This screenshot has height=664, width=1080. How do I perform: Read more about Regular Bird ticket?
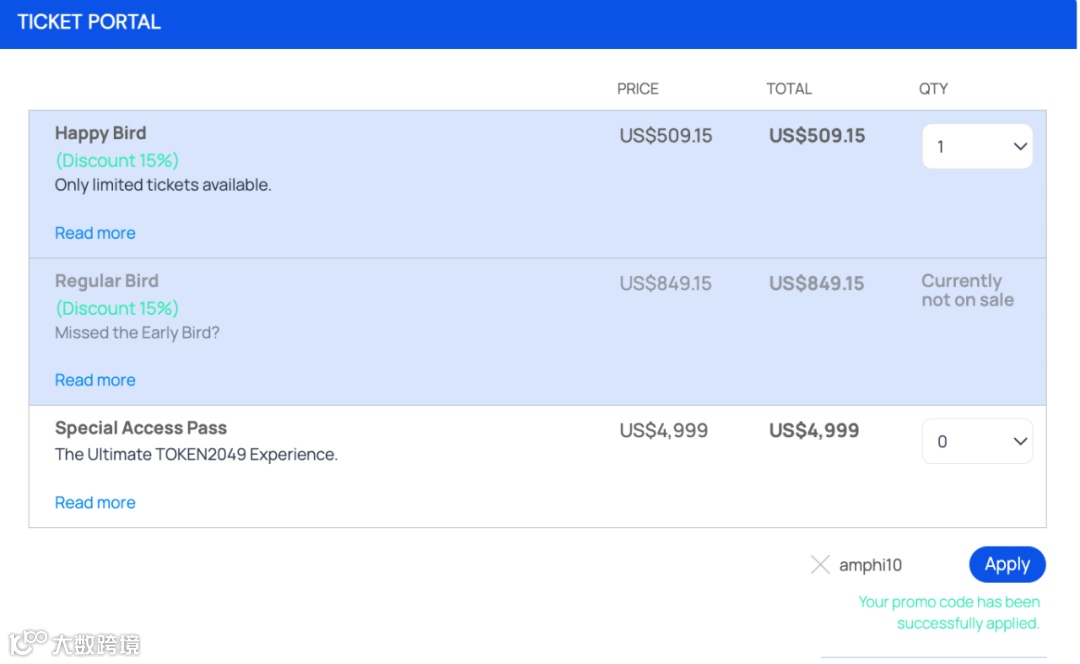[x=95, y=380]
